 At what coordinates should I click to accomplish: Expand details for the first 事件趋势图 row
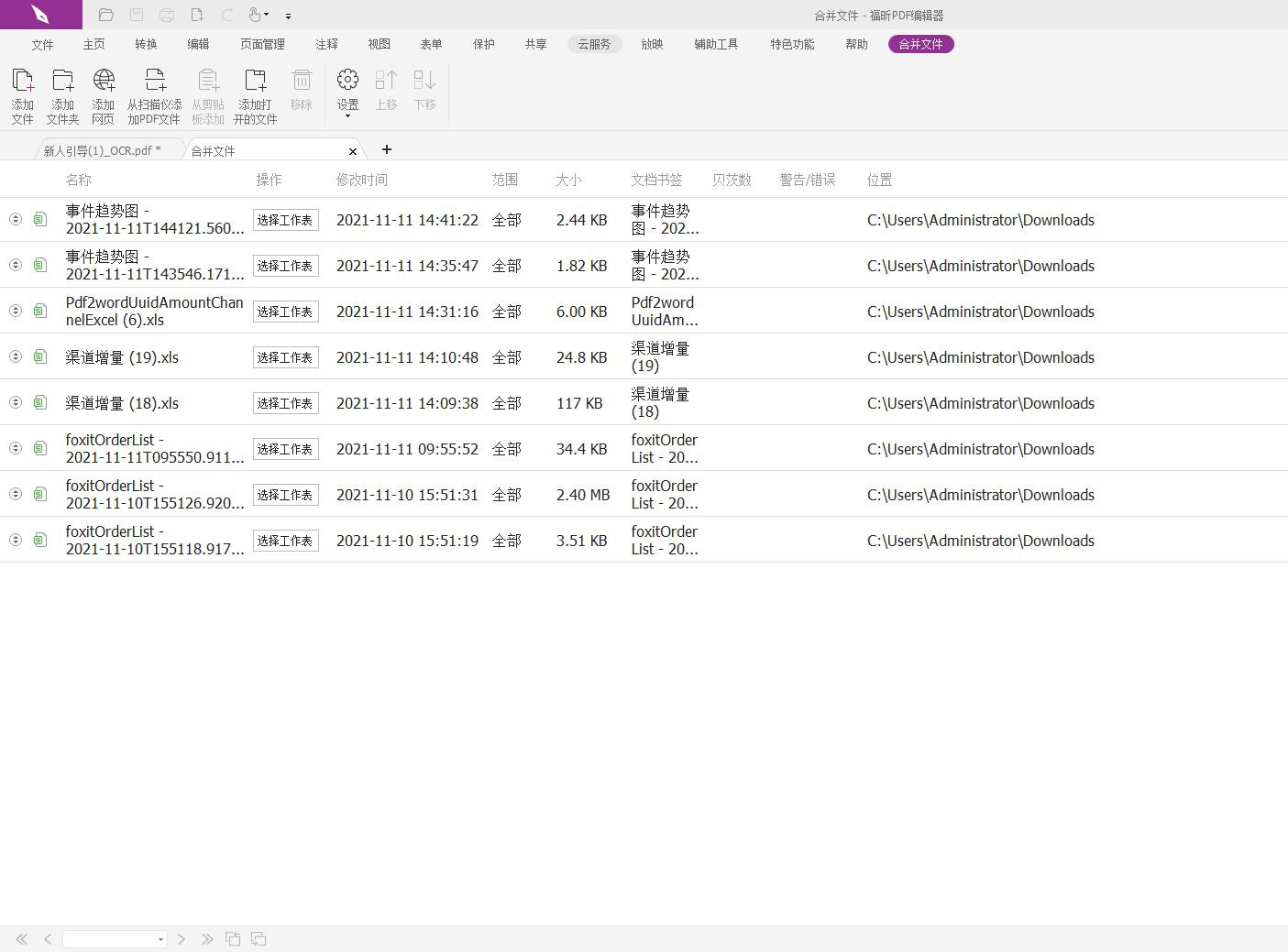pos(15,219)
